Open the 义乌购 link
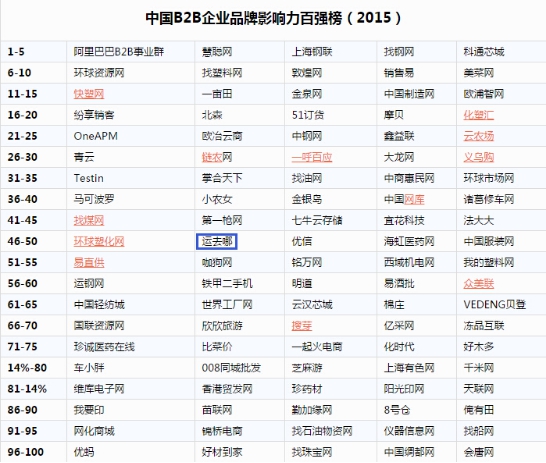546x463 pixels. tap(478, 157)
